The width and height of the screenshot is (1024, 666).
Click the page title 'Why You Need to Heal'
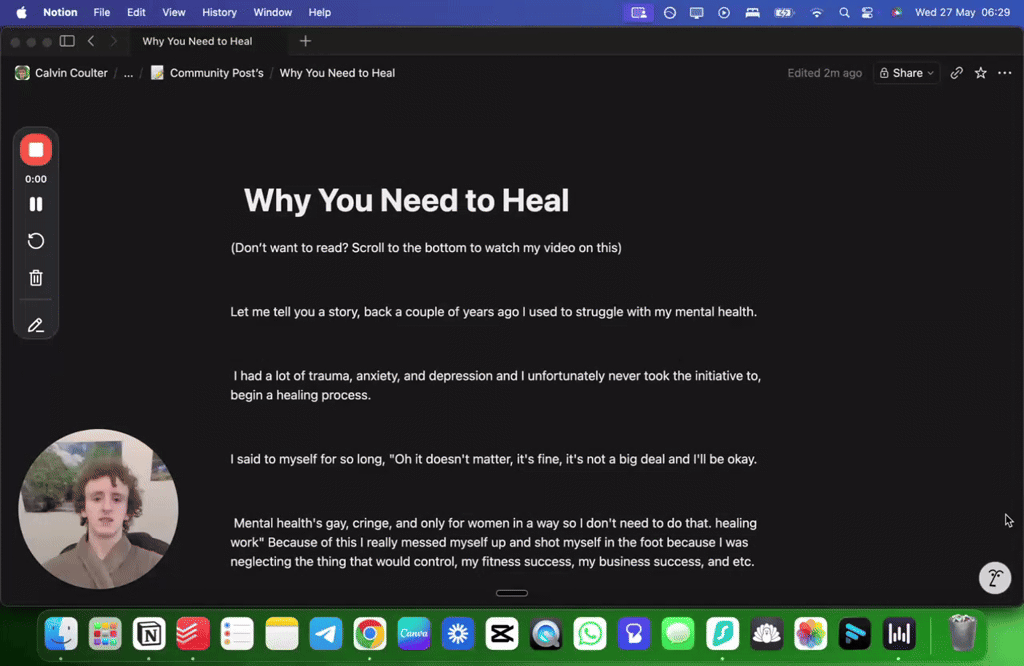[406, 200]
